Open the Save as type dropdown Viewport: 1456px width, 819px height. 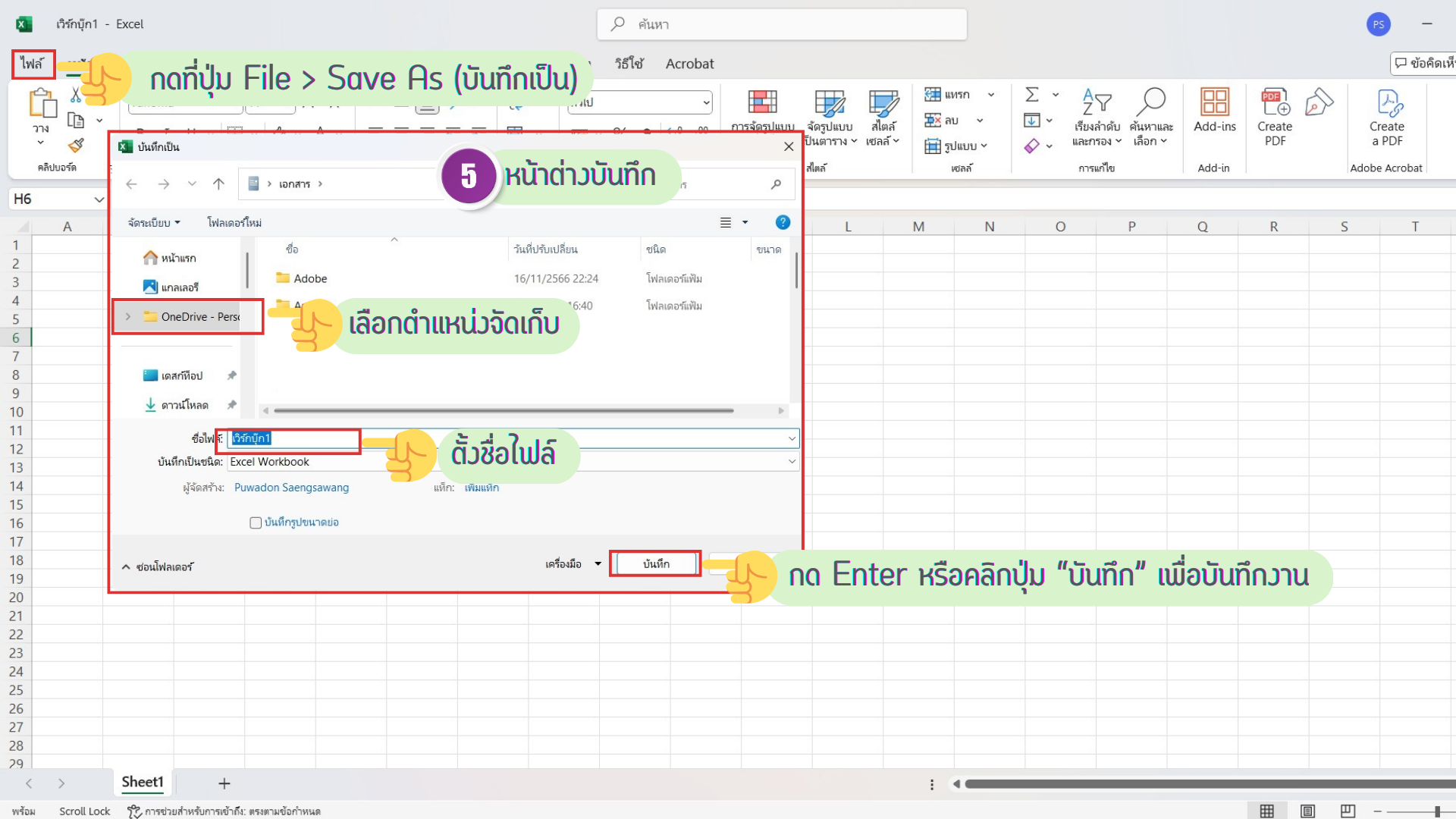[792, 461]
